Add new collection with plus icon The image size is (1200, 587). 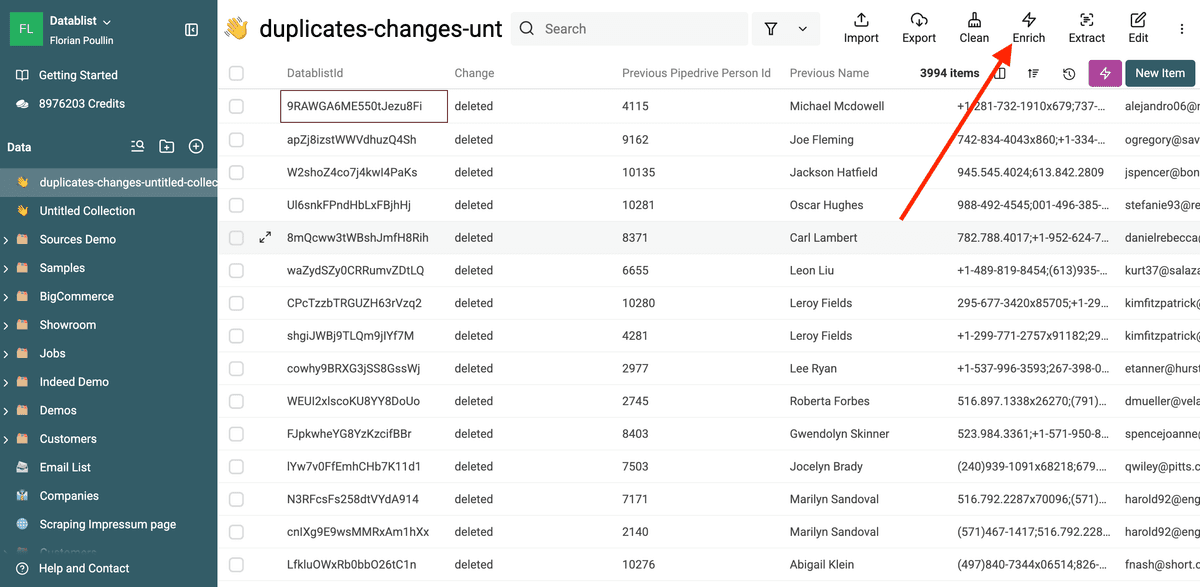pyautogui.click(x=196, y=147)
